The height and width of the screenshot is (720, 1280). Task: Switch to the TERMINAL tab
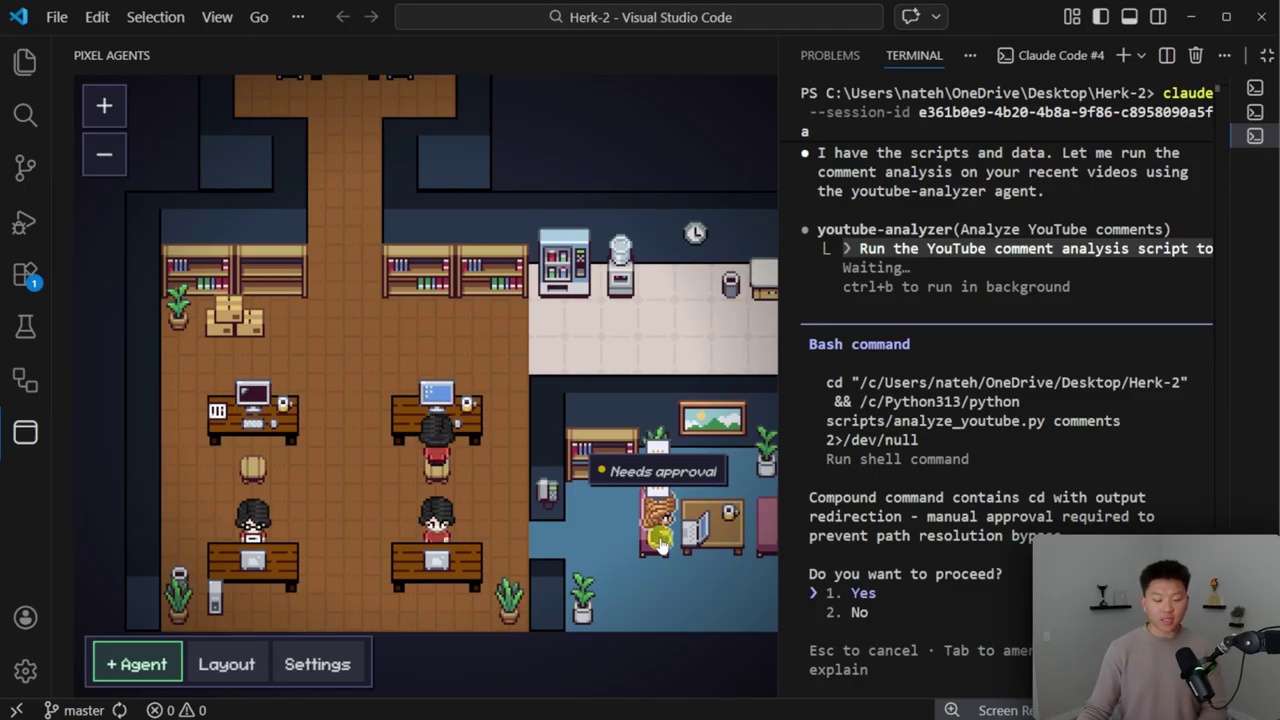pyautogui.click(x=913, y=55)
